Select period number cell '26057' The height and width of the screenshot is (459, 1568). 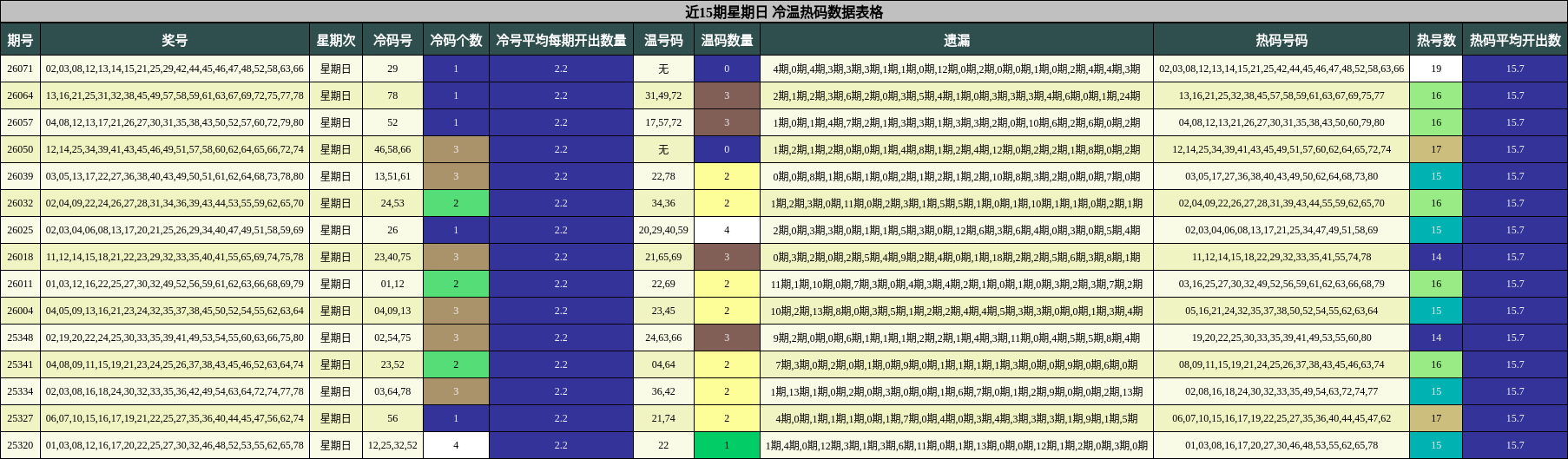pyautogui.click(x=20, y=122)
